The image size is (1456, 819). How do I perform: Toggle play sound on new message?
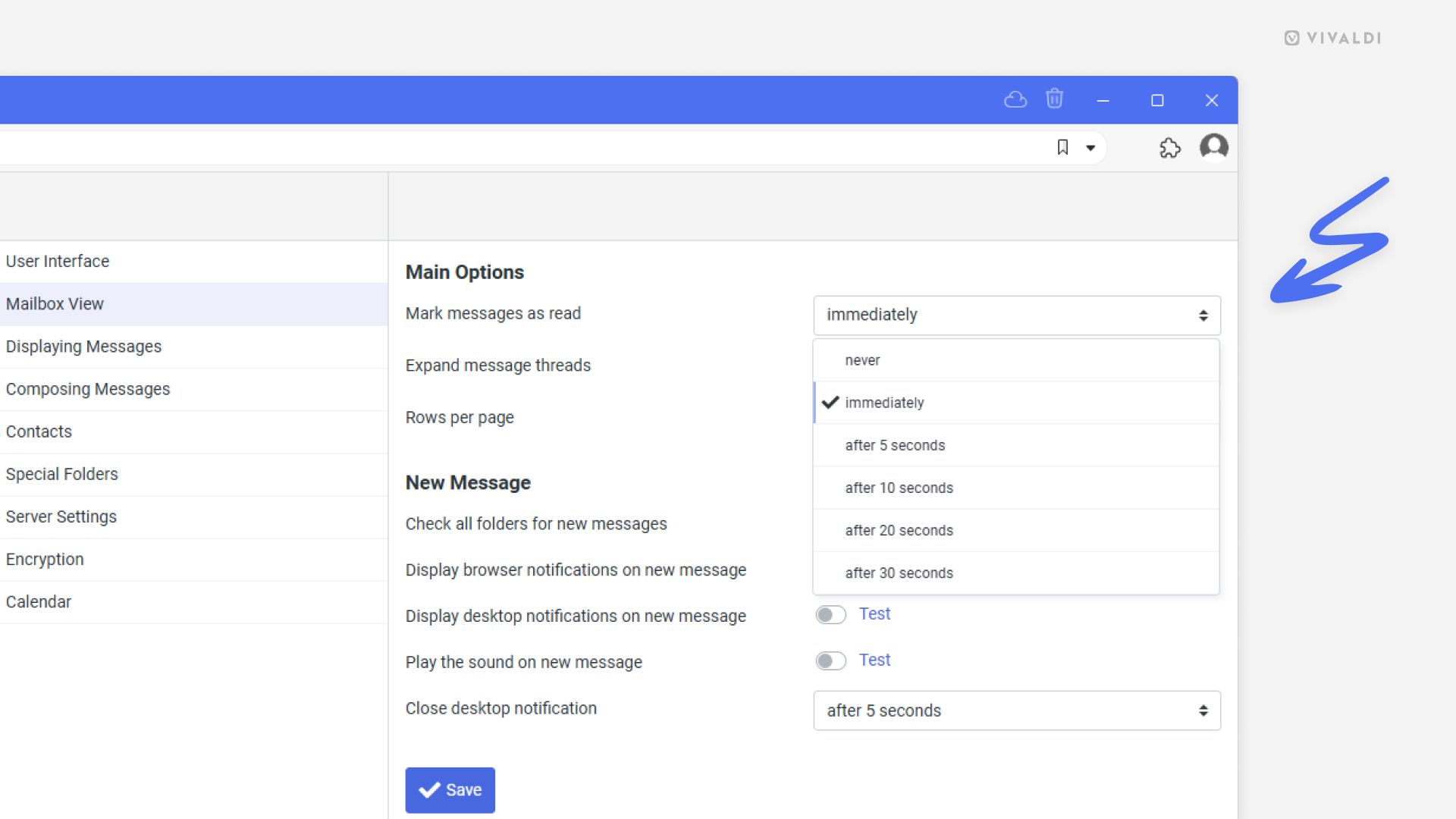(x=830, y=661)
